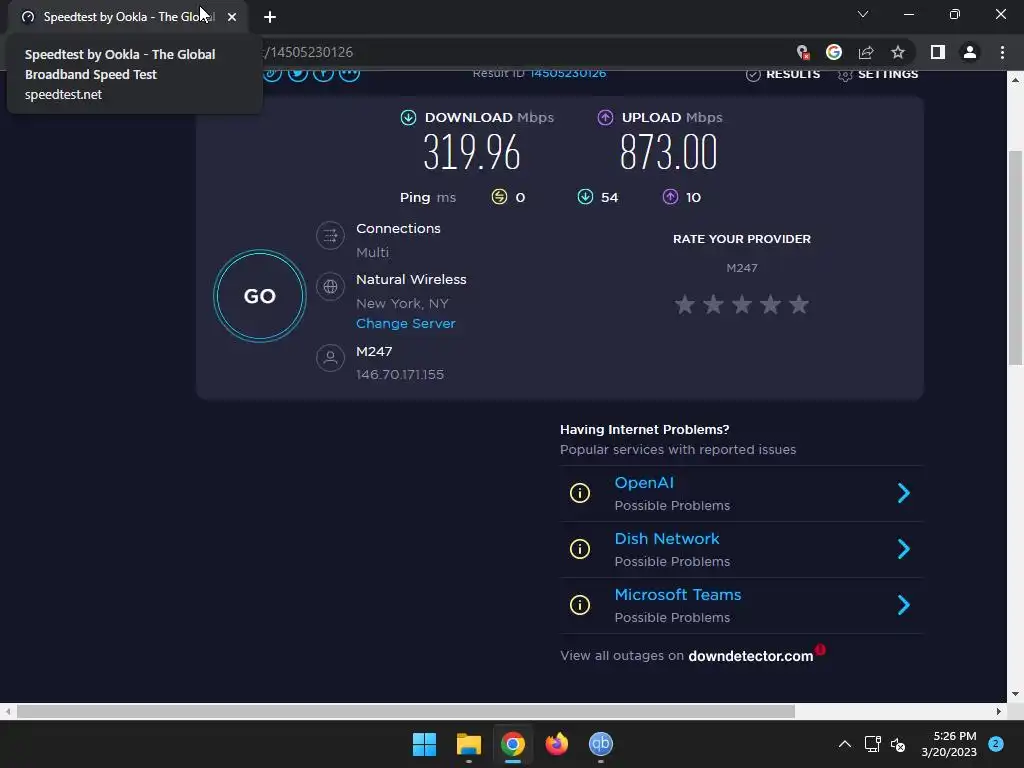This screenshot has width=1024, height=768.
Task: Open File Explorer from taskbar
Action: 469,744
